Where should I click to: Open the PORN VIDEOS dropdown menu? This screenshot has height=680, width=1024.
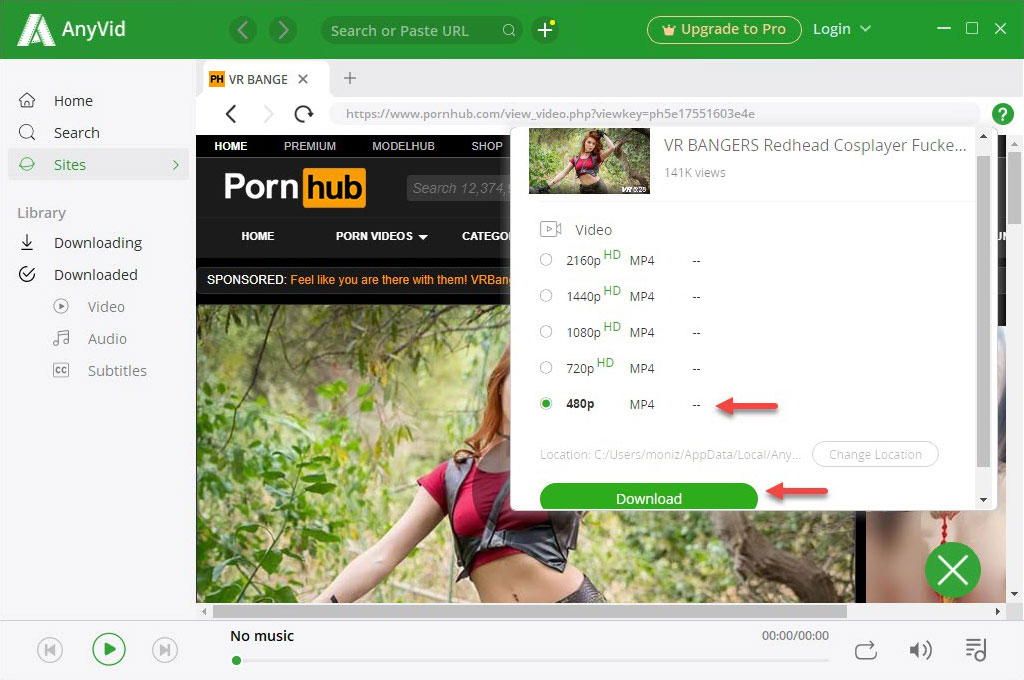point(381,236)
